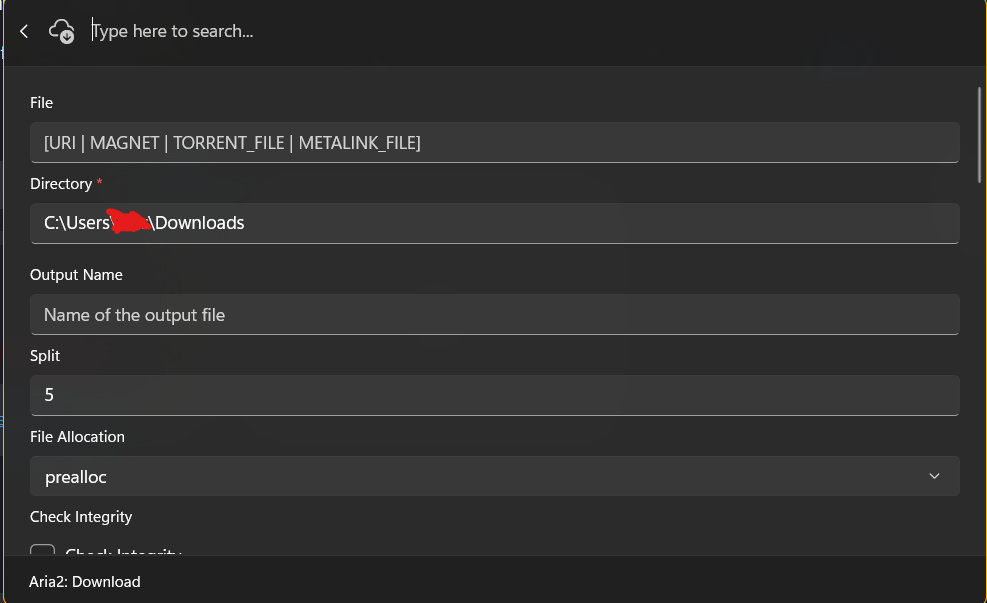The image size is (987, 603).
Task: Click the 'Split' field label
Action: coord(45,356)
